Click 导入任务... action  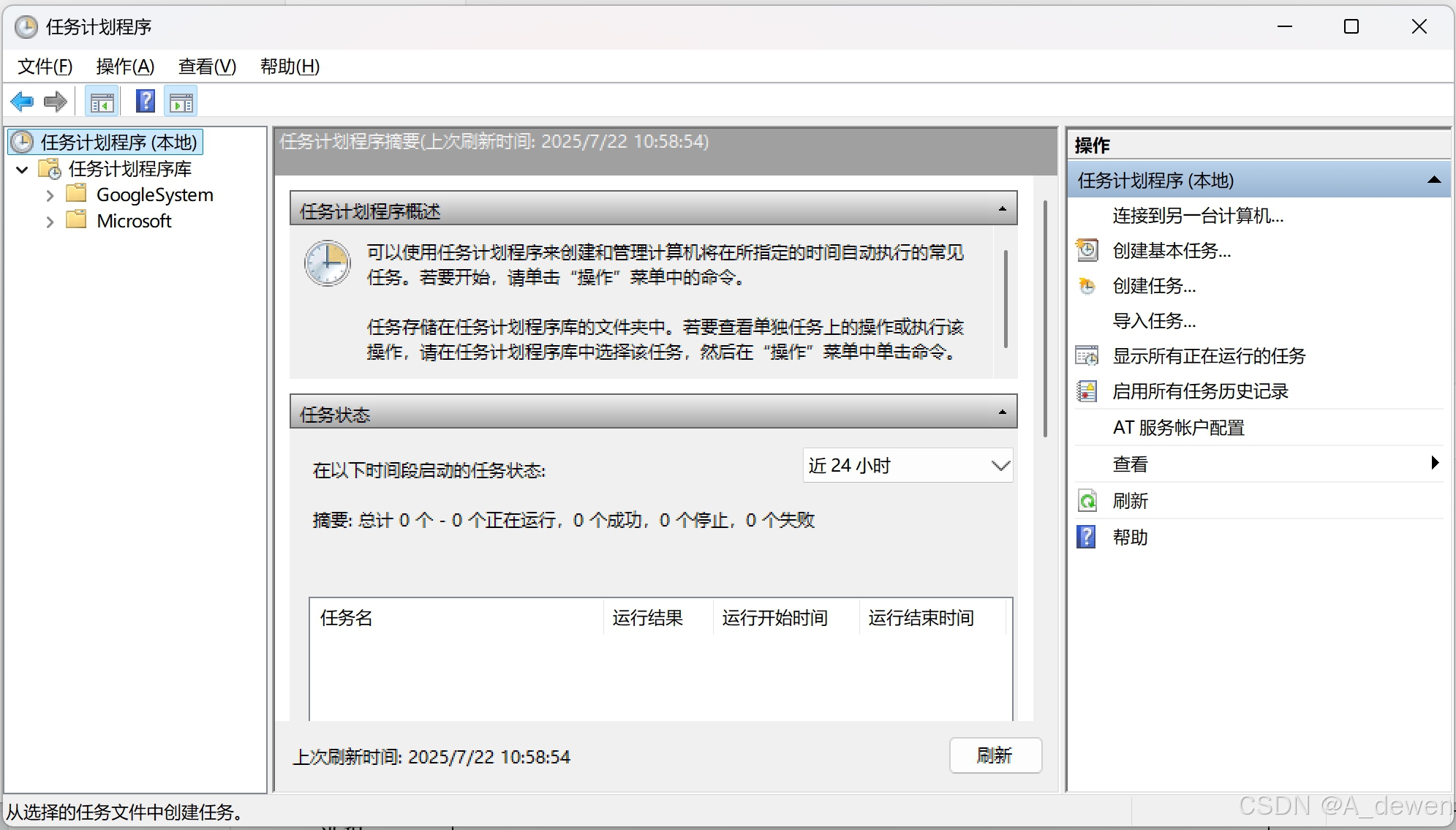[x=1154, y=321]
